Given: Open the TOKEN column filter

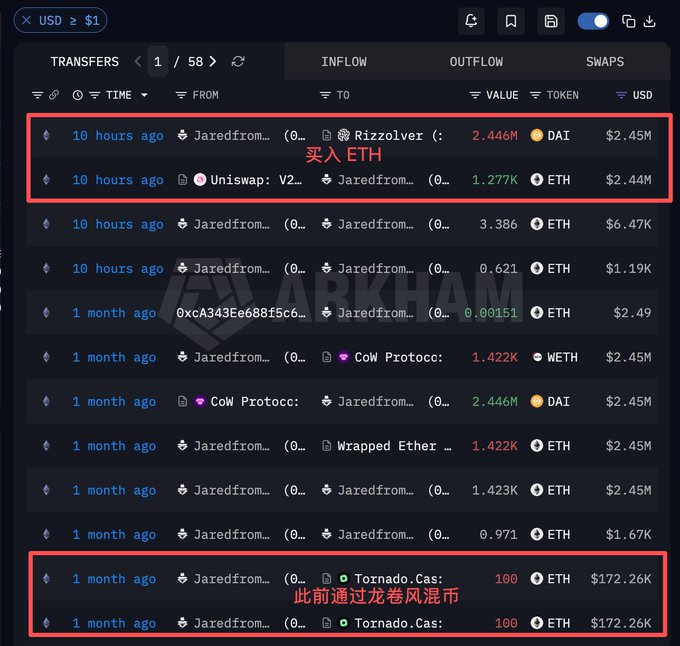Looking at the screenshot, I should click(x=536, y=95).
